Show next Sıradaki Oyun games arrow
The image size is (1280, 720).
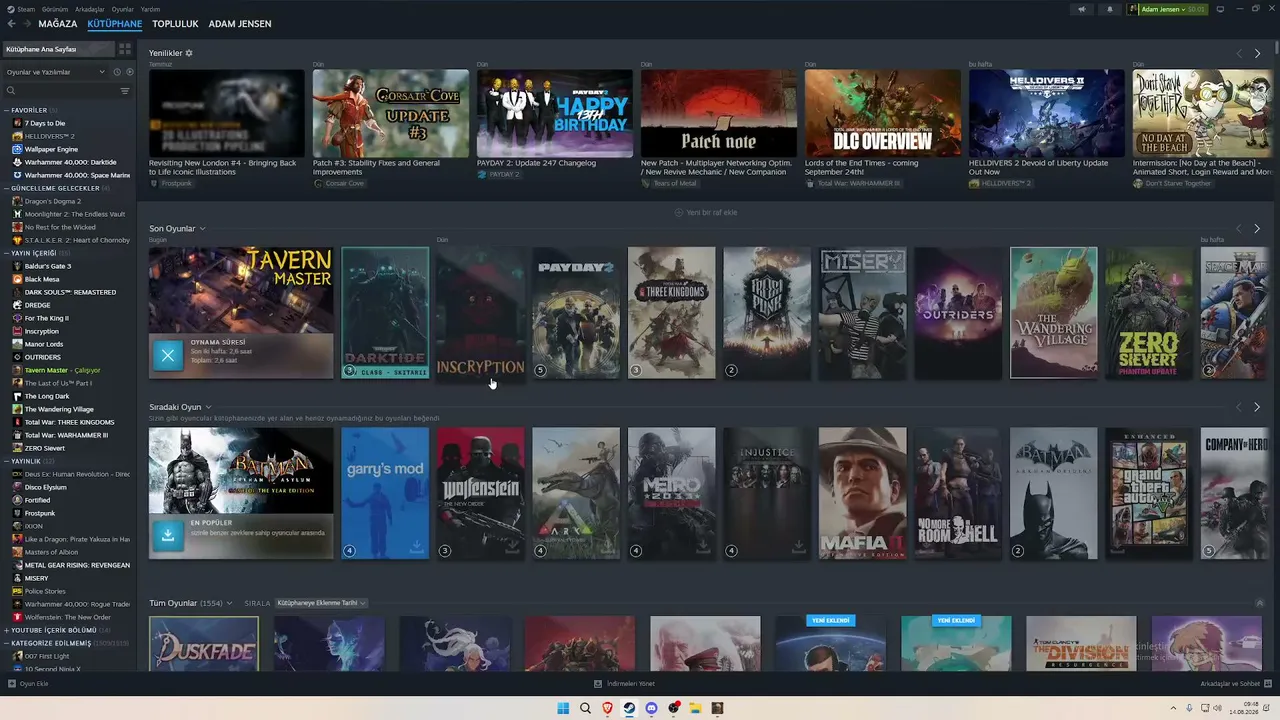point(1257,408)
